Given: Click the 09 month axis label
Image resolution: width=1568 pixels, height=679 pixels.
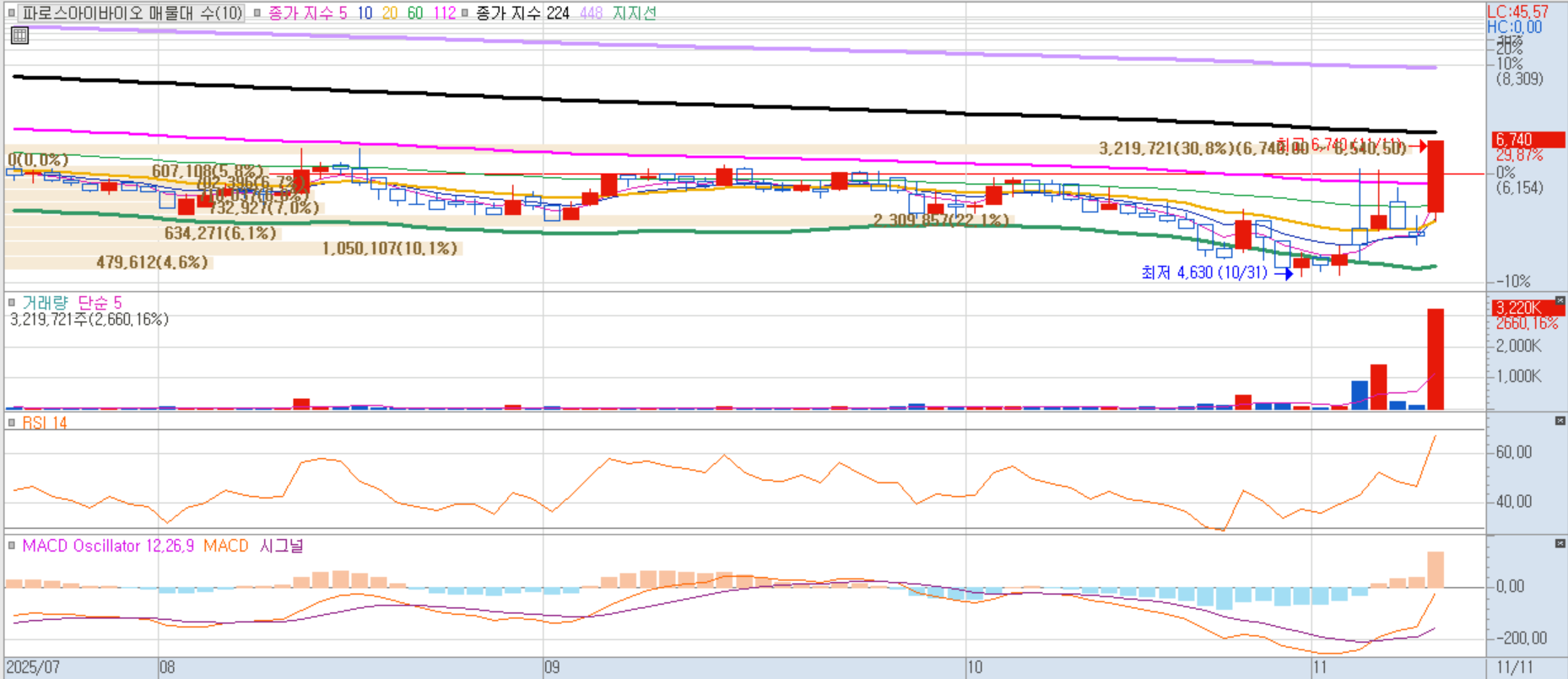Looking at the screenshot, I should (552, 667).
